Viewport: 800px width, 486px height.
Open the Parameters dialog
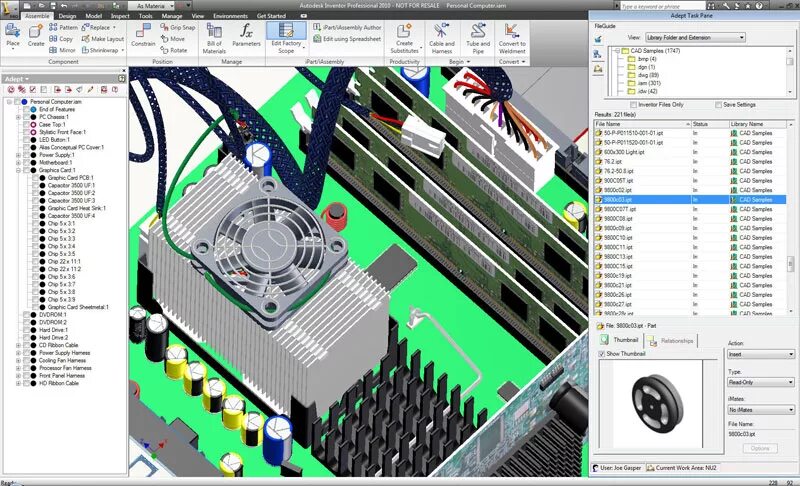[x=246, y=35]
